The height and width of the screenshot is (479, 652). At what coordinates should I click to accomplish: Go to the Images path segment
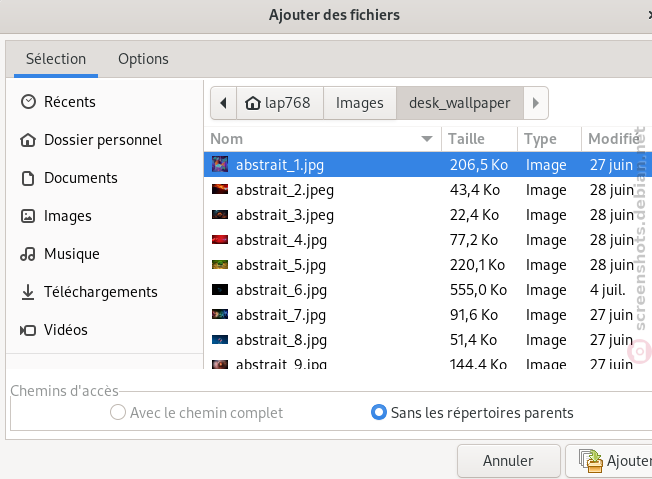pos(360,103)
